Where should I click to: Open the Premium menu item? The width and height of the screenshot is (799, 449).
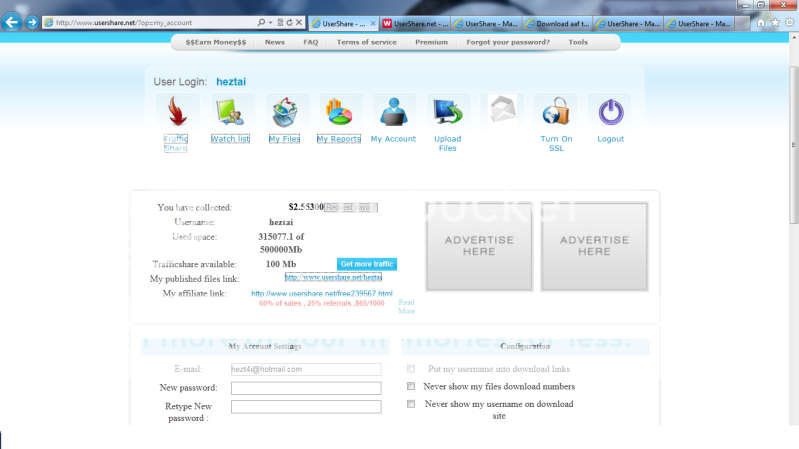(431, 43)
